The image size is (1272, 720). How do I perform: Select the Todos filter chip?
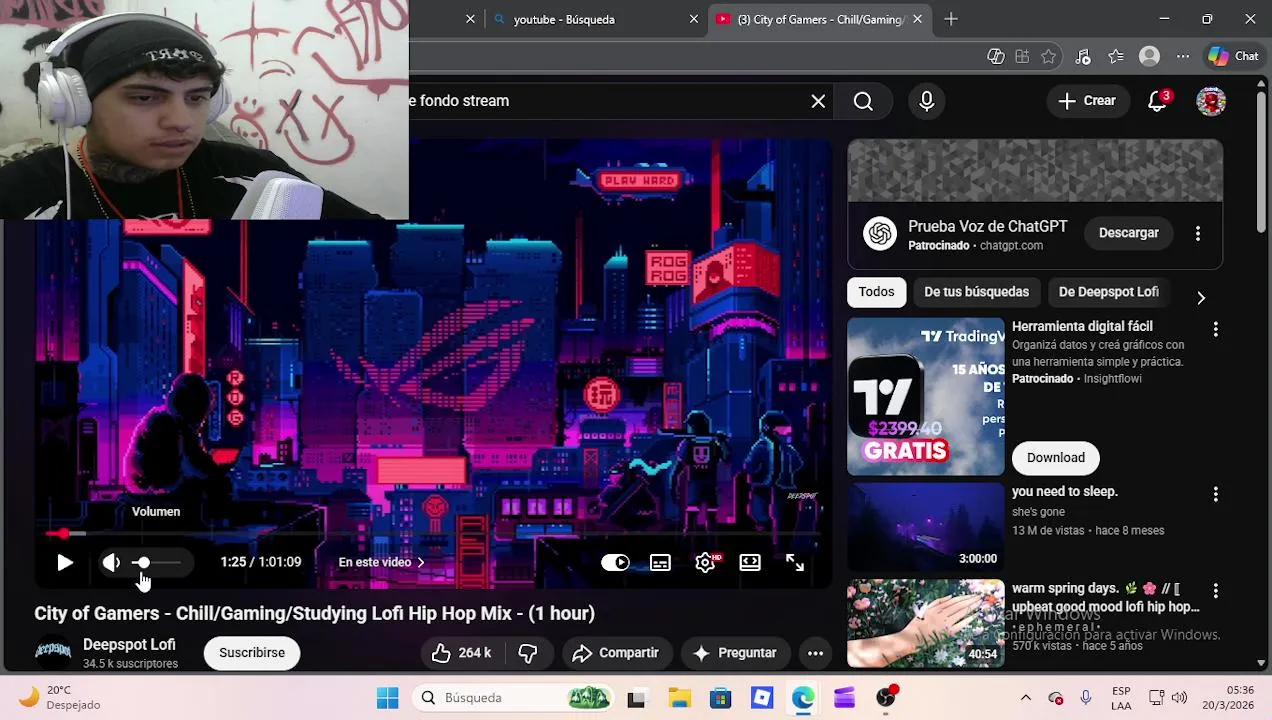click(876, 292)
